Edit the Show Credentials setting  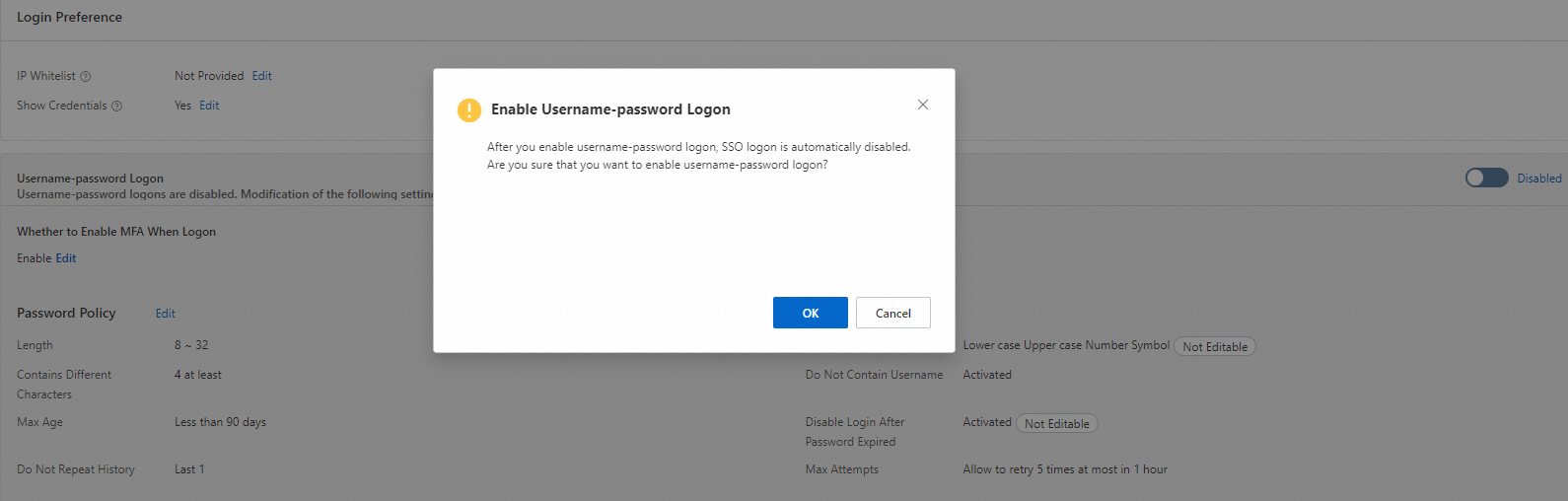tap(209, 106)
